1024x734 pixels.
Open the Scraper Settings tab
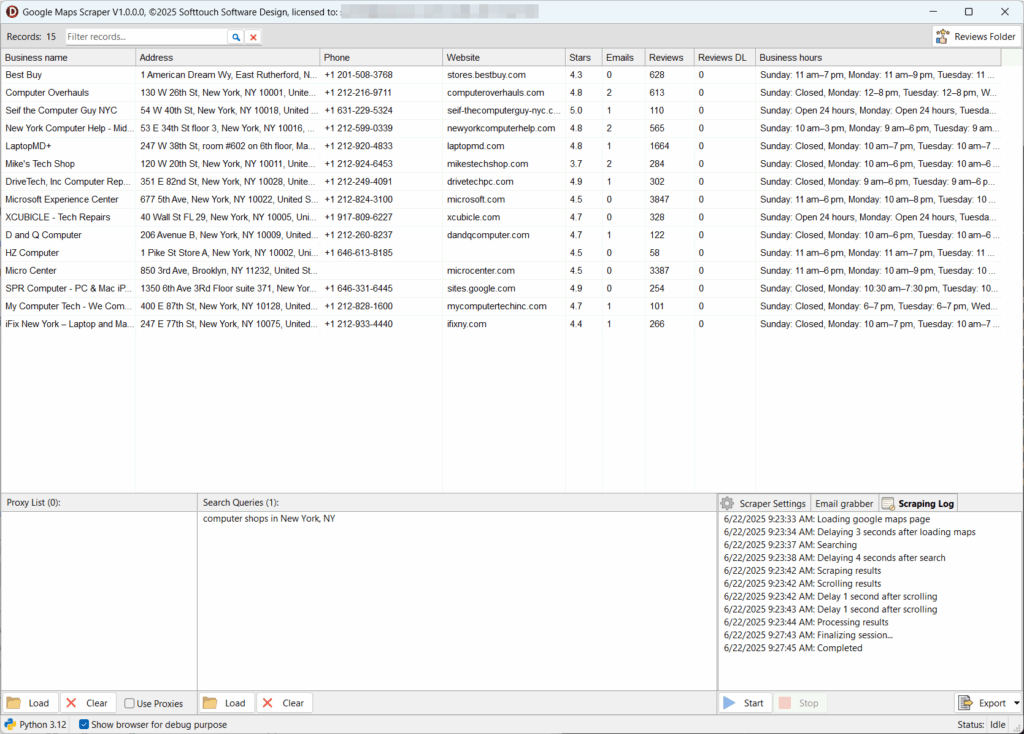(764, 503)
